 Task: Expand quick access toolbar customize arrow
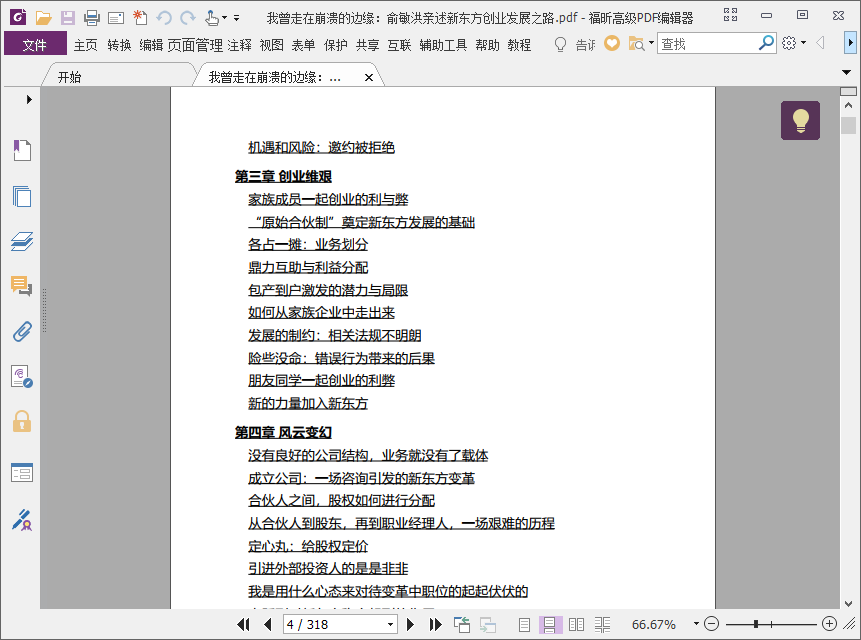pyautogui.click(x=236, y=18)
